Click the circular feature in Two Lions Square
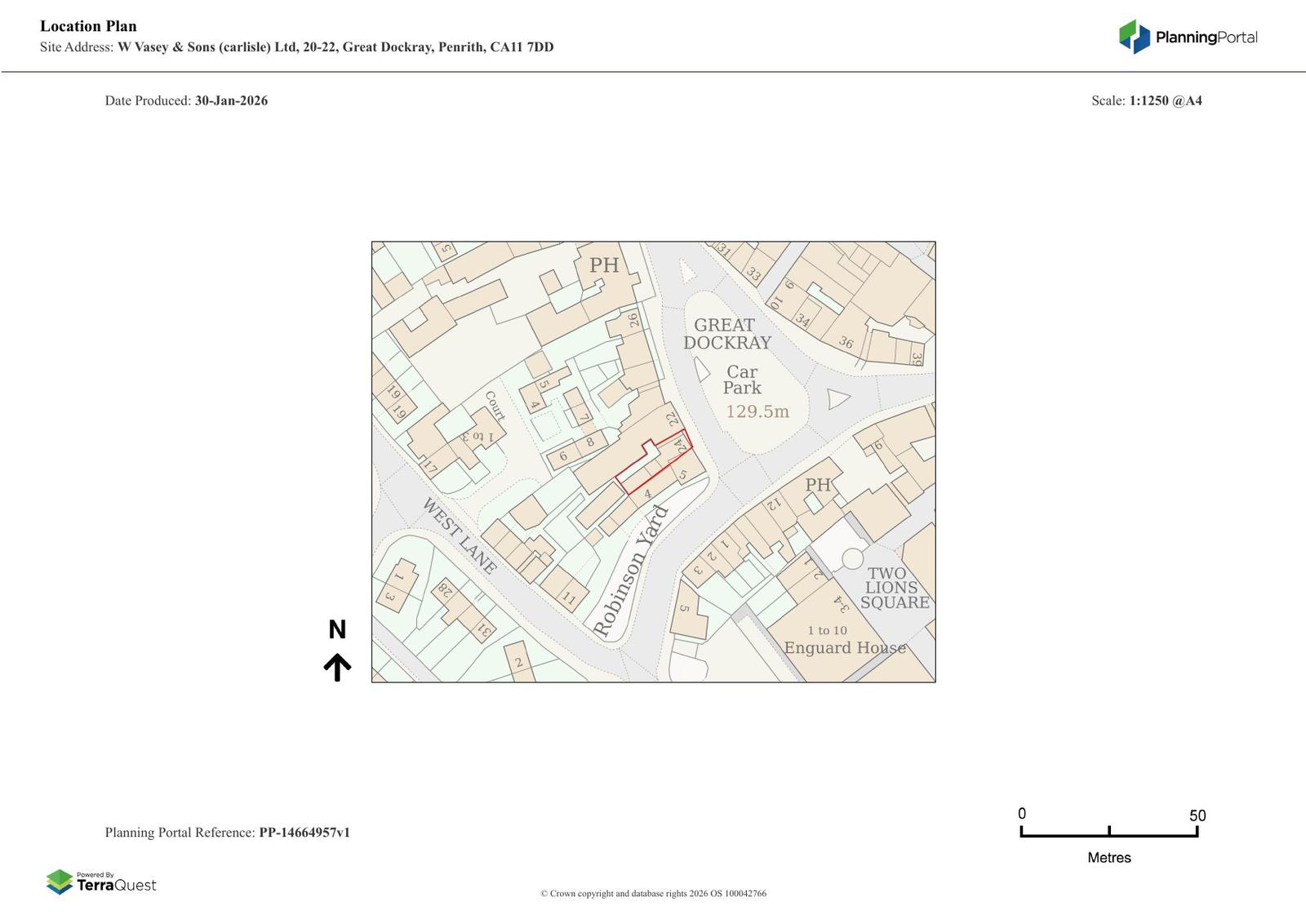 [852, 558]
